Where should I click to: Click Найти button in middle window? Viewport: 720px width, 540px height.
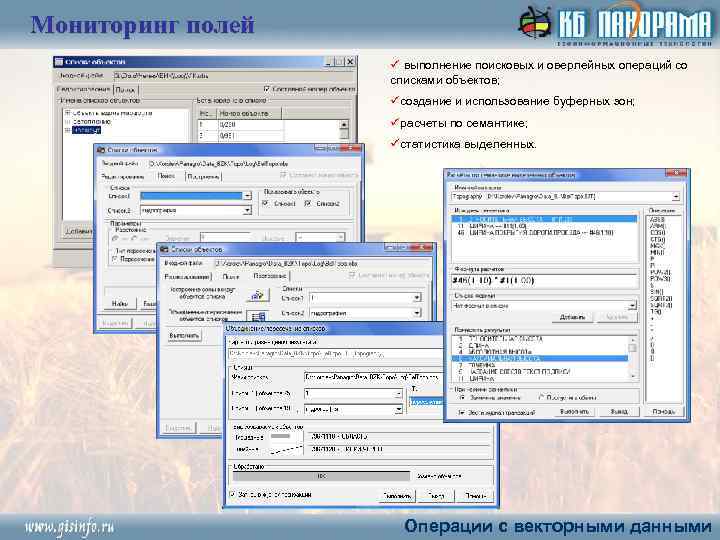[119, 304]
